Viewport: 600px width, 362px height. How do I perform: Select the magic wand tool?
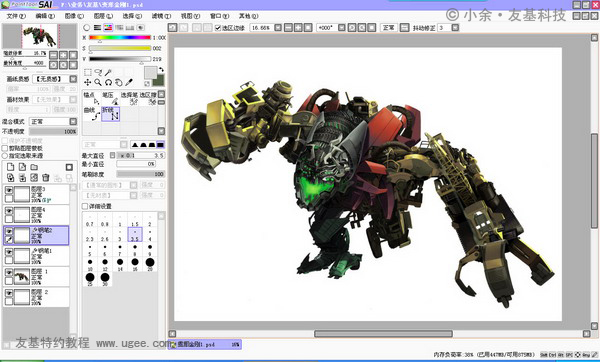tap(108, 72)
